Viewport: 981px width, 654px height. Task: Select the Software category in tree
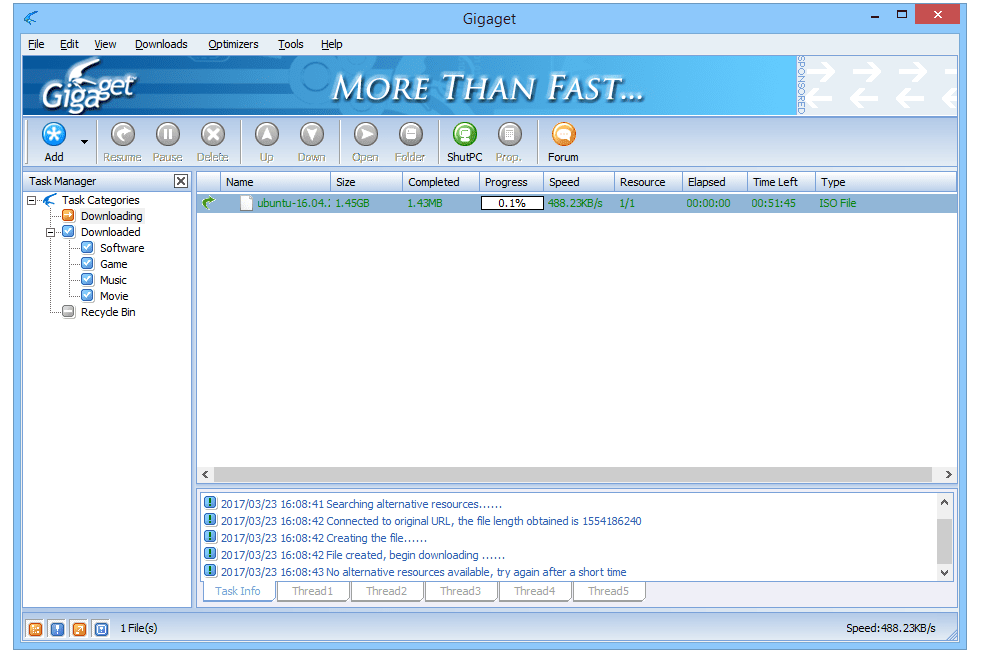121,248
